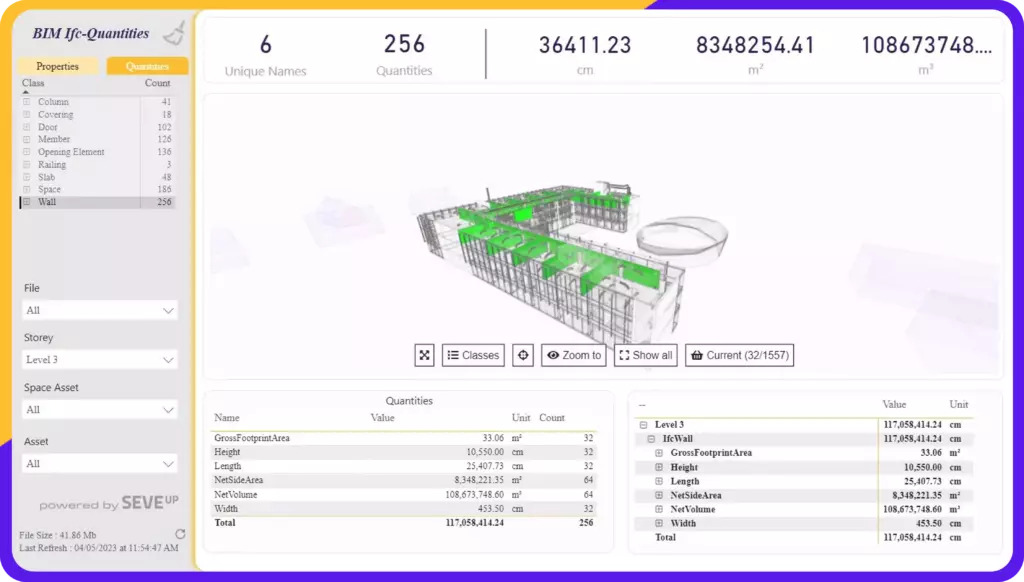The image size is (1024, 582).
Task: Sort by the Count column header
Action: point(157,83)
